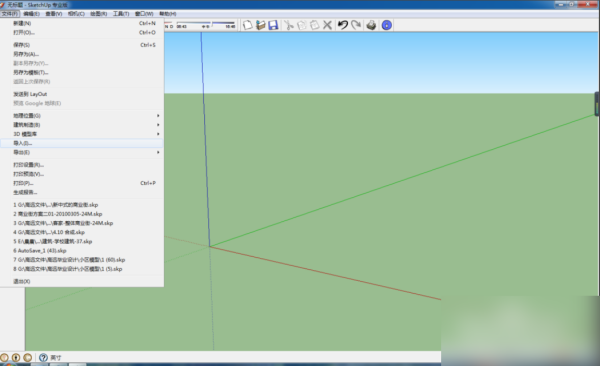Click the Erase X toolbar icon

pos(327,25)
